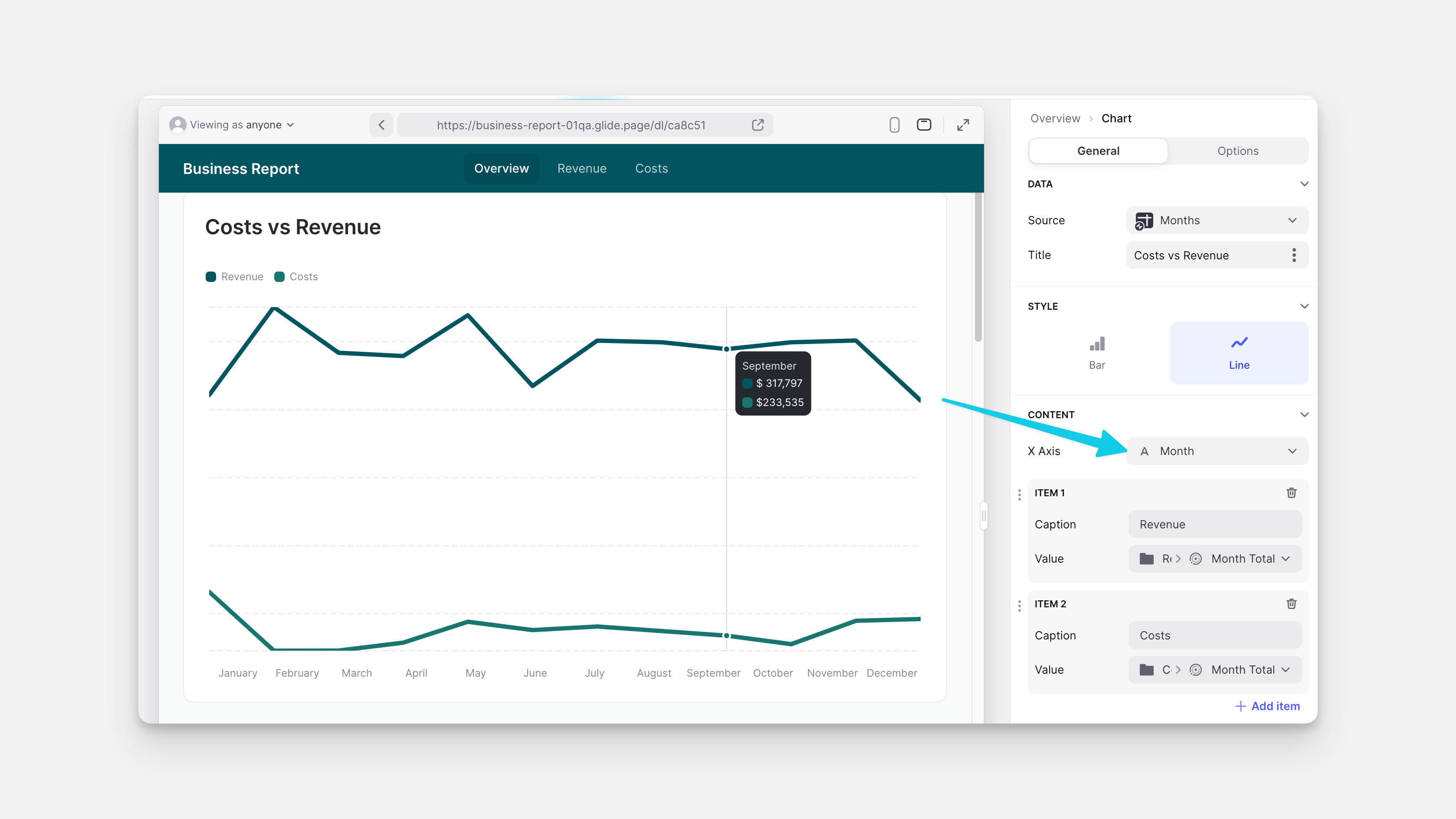Viewport: 1456px width, 819px height.
Task: Click the fullscreen expand arrows icon
Action: (x=963, y=125)
